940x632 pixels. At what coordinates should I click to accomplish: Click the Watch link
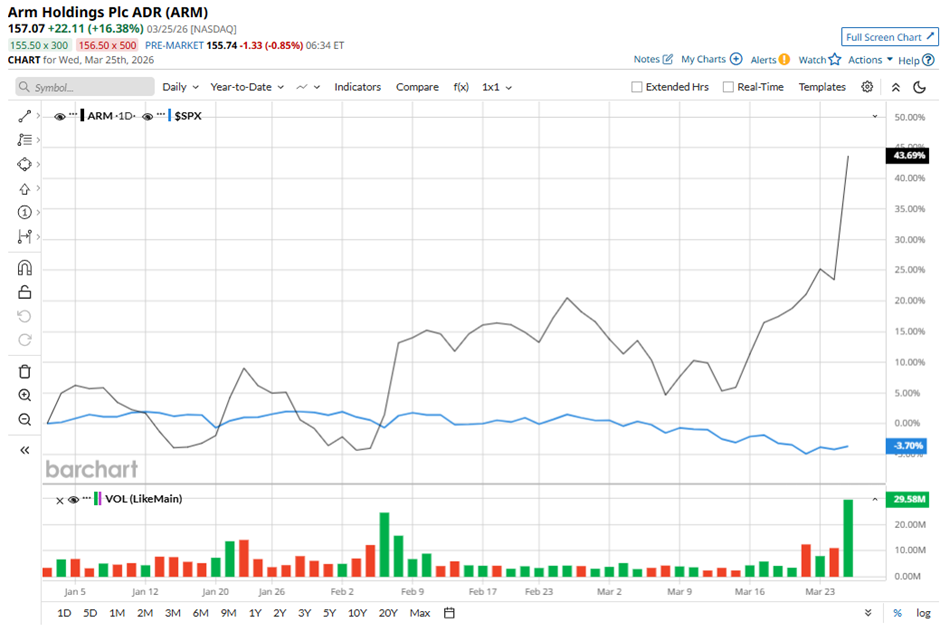(812, 59)
